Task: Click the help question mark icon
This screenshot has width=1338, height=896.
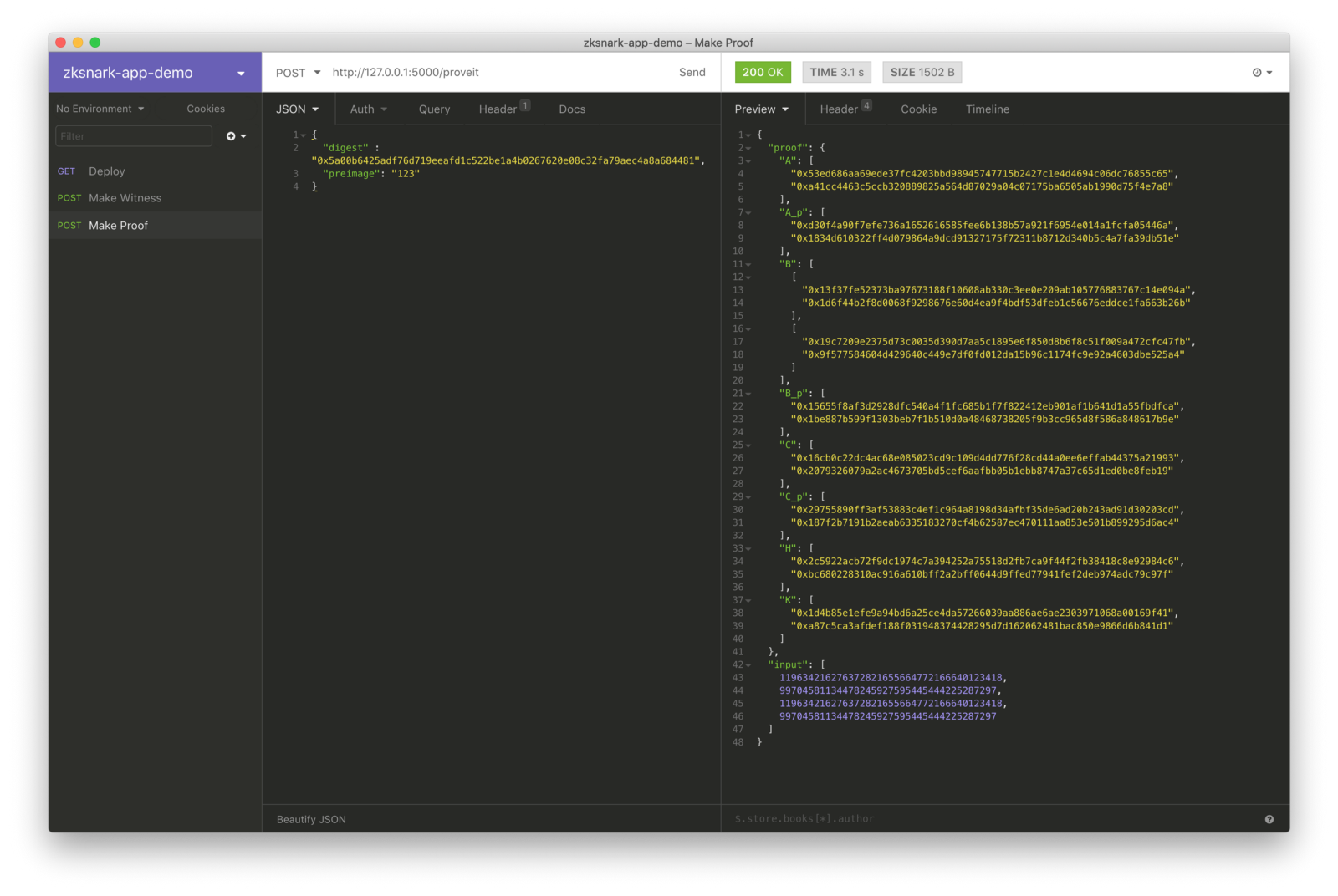Action: click(1269, 819)
